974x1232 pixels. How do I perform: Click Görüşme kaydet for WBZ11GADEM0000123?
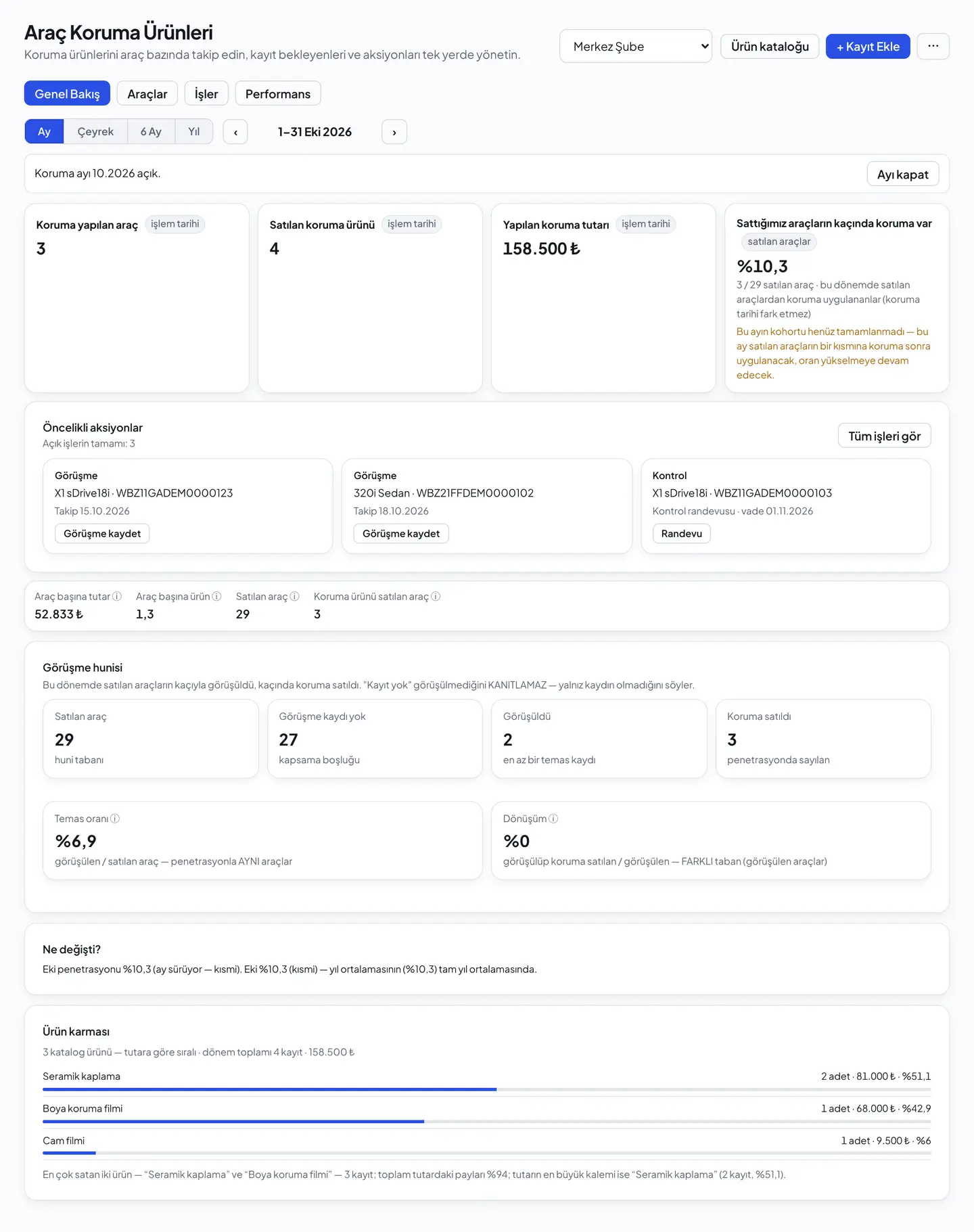click(102, 533)
